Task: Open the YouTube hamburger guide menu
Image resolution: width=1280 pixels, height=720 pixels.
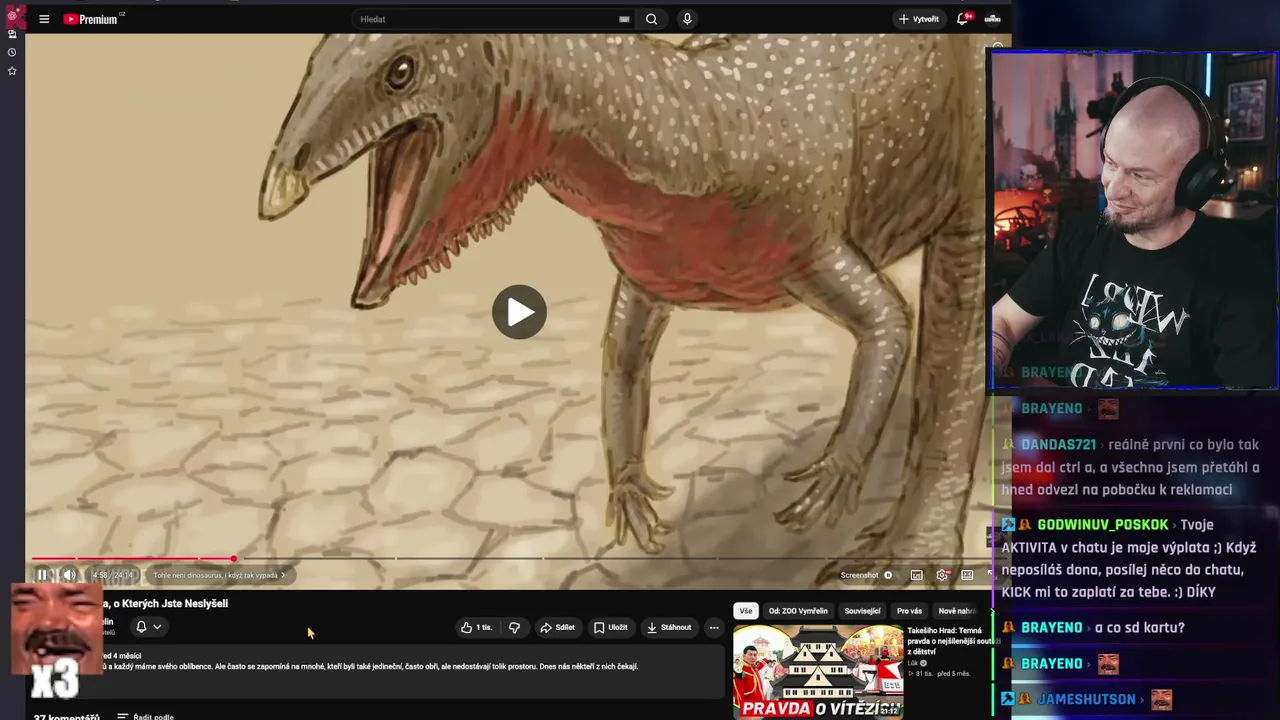Action: click(44, 19)
